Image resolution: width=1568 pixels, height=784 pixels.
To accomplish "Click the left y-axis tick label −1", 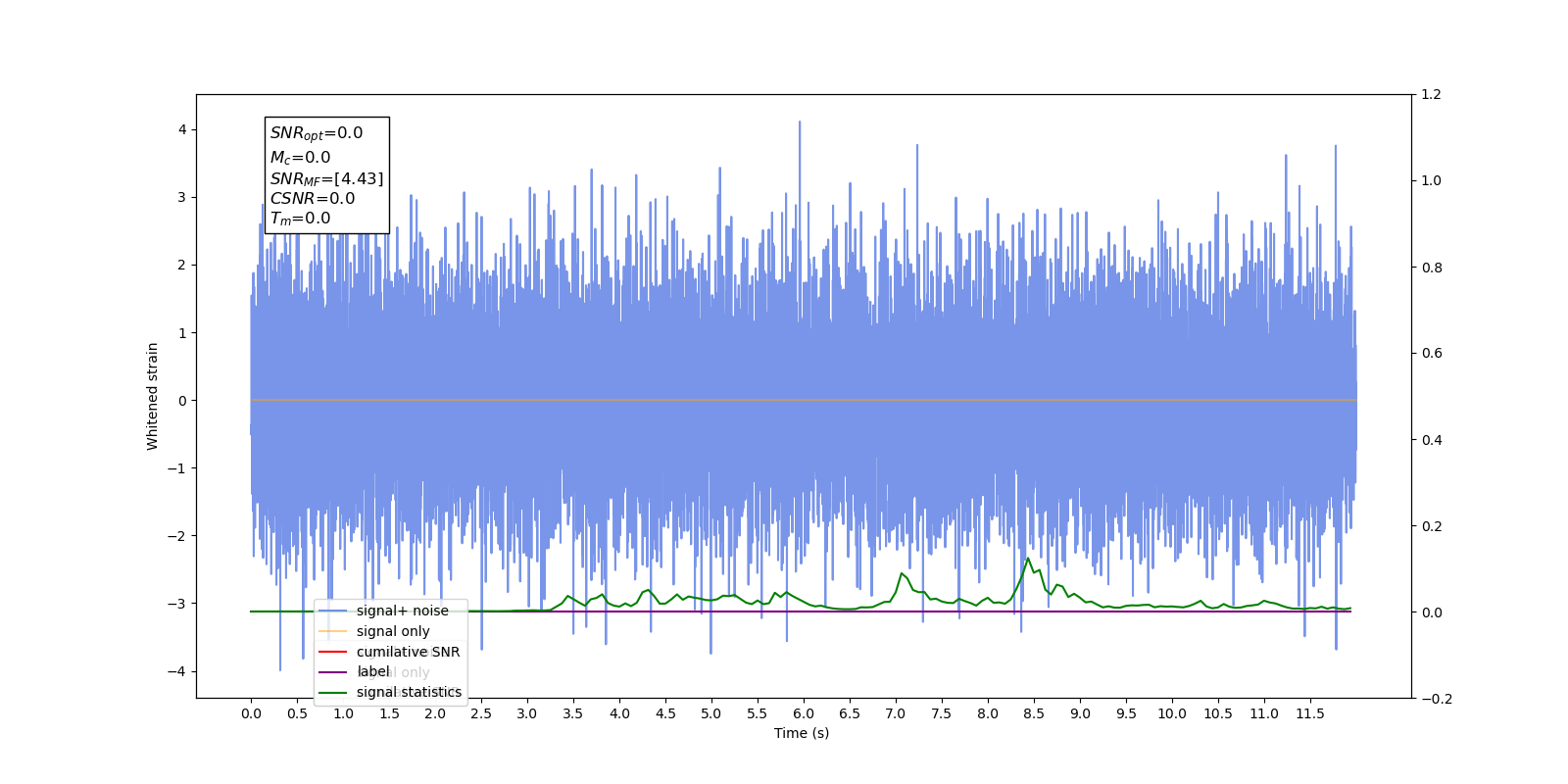I will pyautogui.click(x=176, y=468).
